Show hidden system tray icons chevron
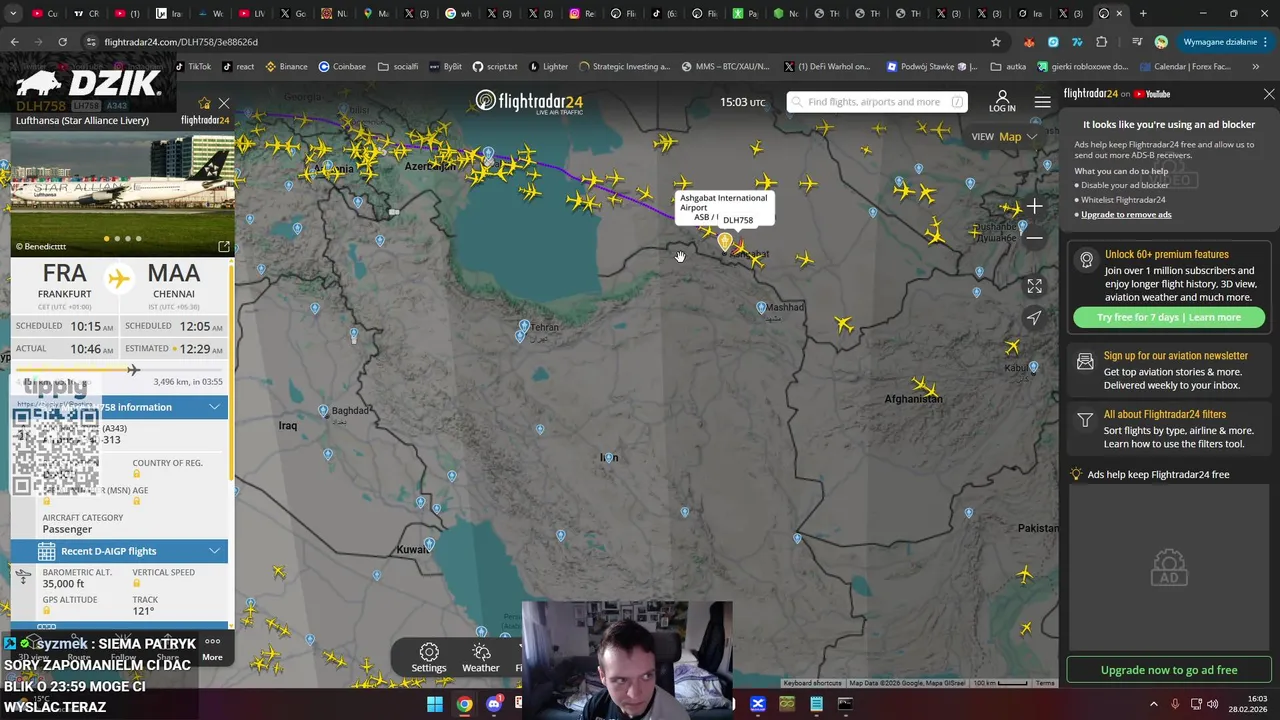This screenshot has width=1280, height=720. pyautogui.click(x=1153, y=704)
